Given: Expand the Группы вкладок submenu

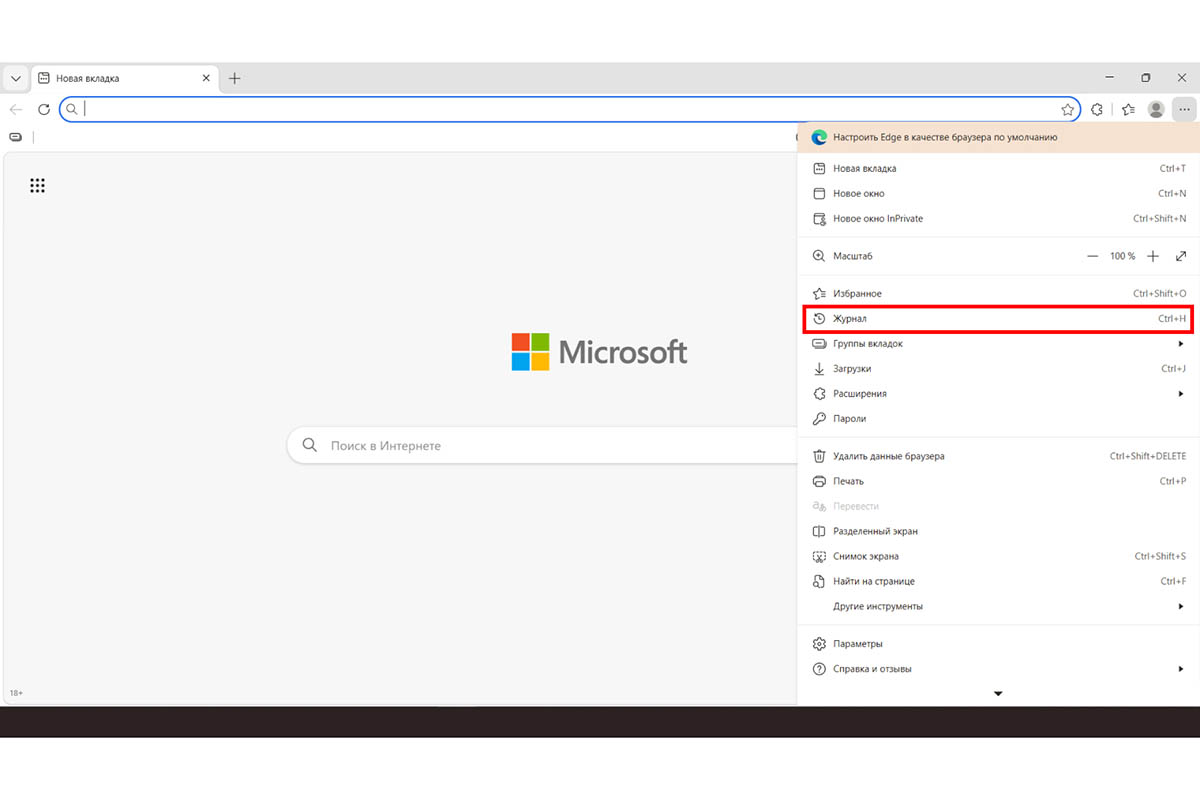Looking at the screenshot, I should 998,344.
